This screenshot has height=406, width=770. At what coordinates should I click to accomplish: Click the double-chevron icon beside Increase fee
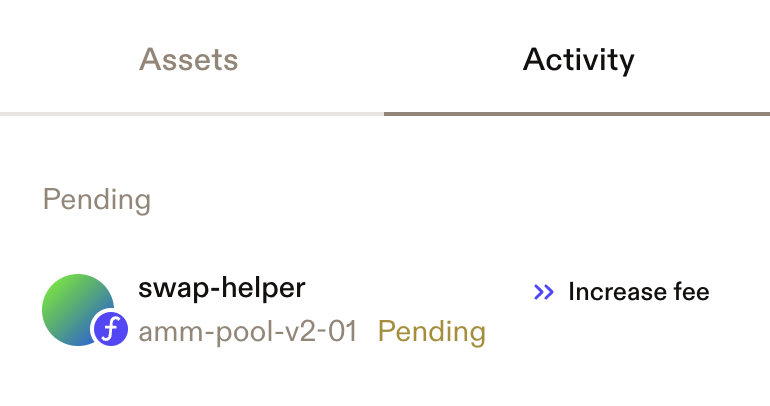(x=544, y=292)
